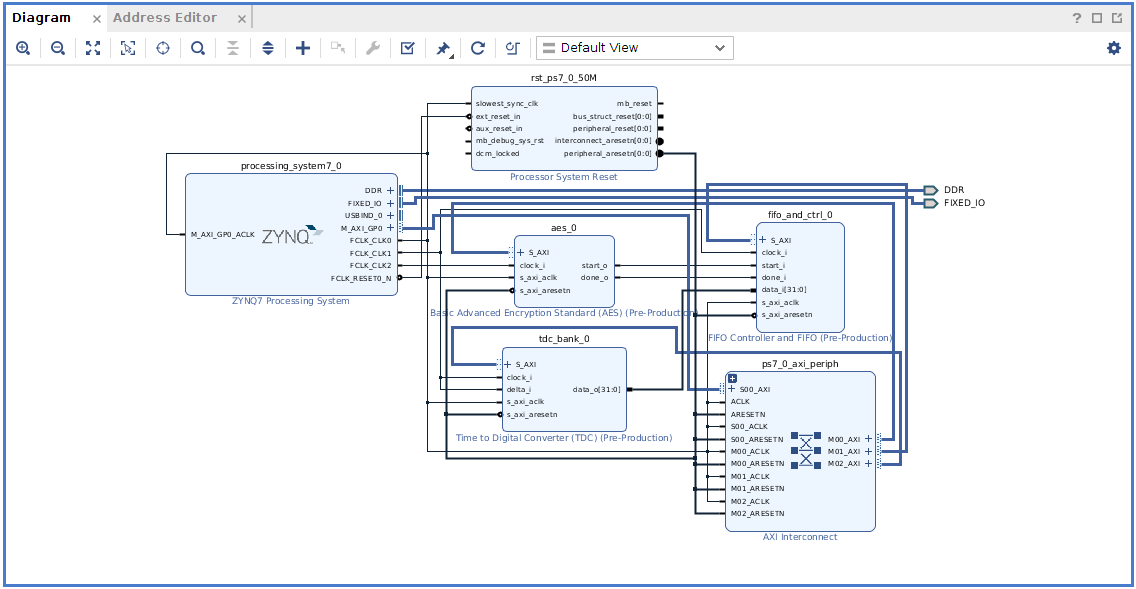Click the Zoom Out magnifier icon
This screenshot has height=589, width=1136.
pos(58,48)
